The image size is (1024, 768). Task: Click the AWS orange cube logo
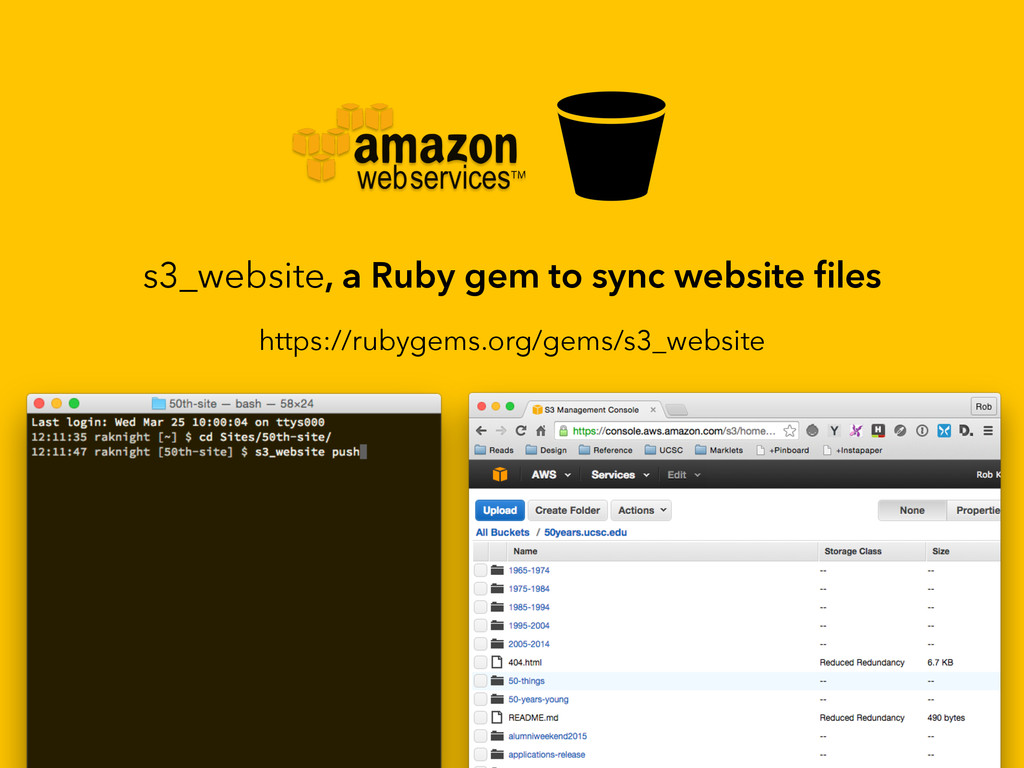(500, 475)
